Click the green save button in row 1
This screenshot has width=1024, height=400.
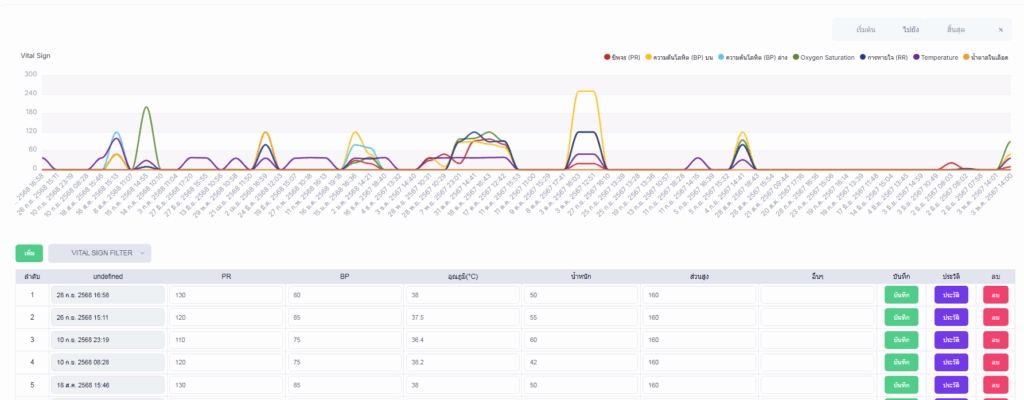(900, 295)
